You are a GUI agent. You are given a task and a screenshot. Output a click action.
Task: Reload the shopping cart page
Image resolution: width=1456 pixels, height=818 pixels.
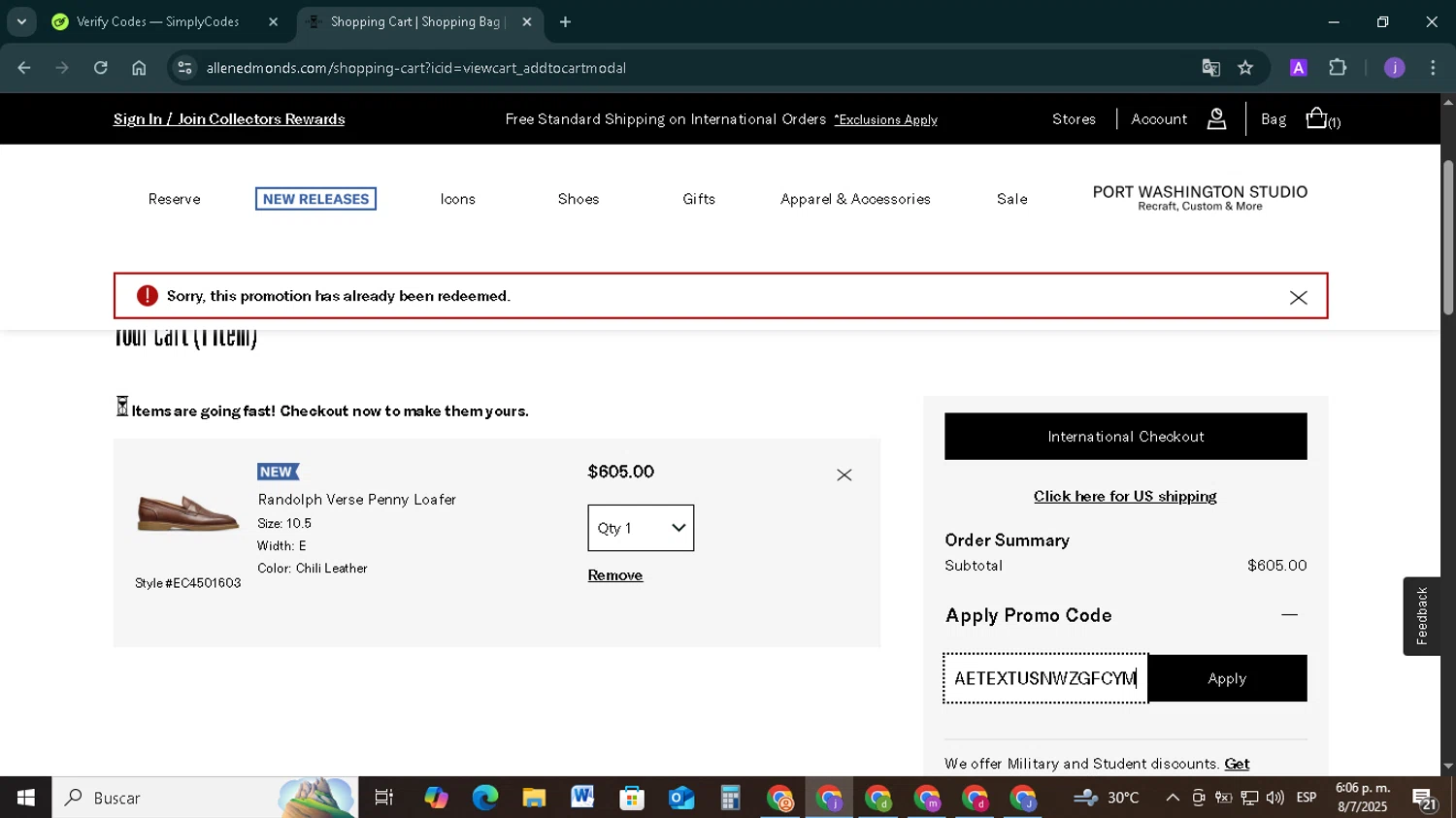point(101,68)
